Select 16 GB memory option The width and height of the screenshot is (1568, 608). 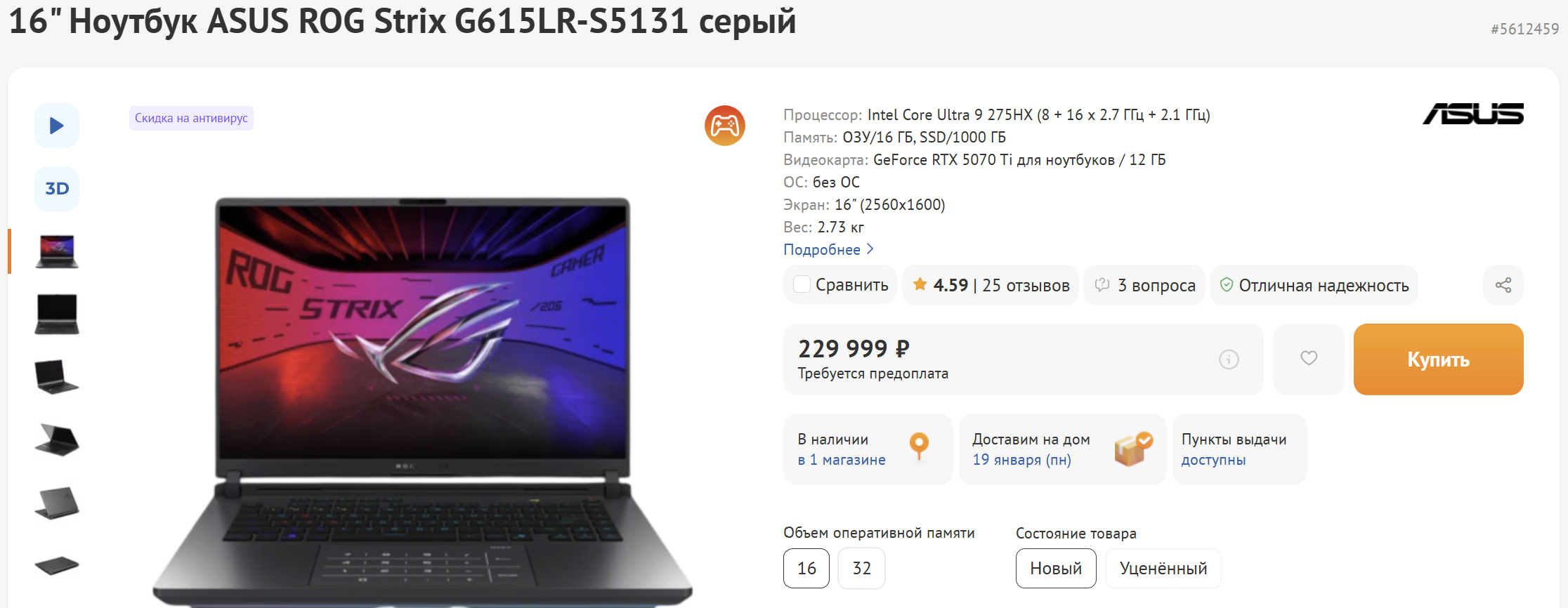click(x=806, y=568)
